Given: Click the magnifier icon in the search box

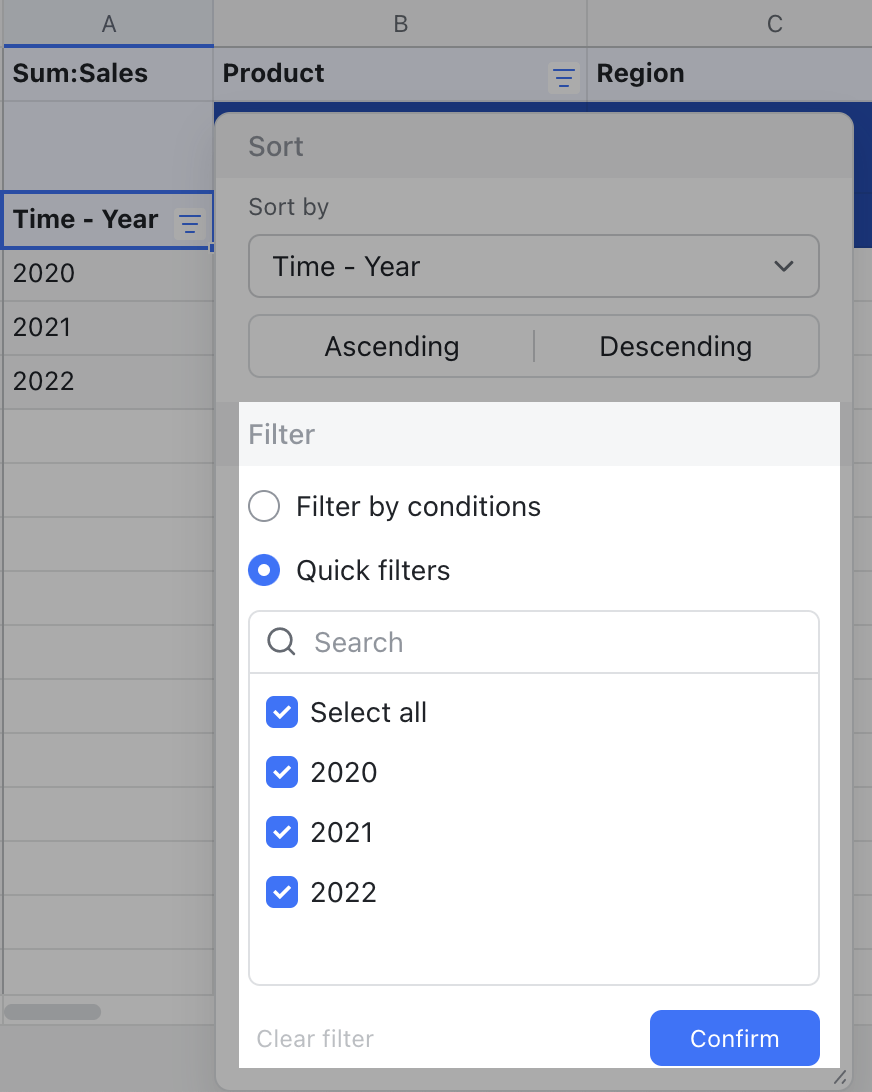Looking at the screenshot, I should point(282,642).
